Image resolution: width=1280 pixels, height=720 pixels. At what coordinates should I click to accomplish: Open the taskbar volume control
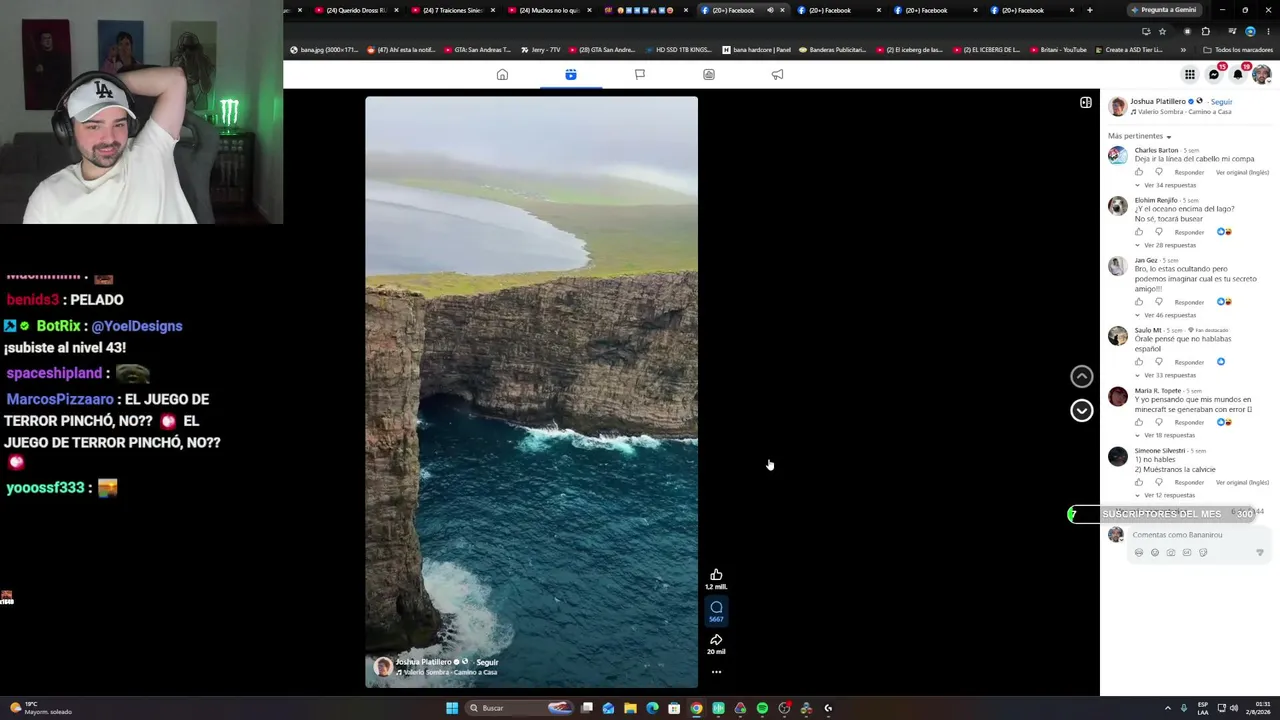tap(1234, 708)
